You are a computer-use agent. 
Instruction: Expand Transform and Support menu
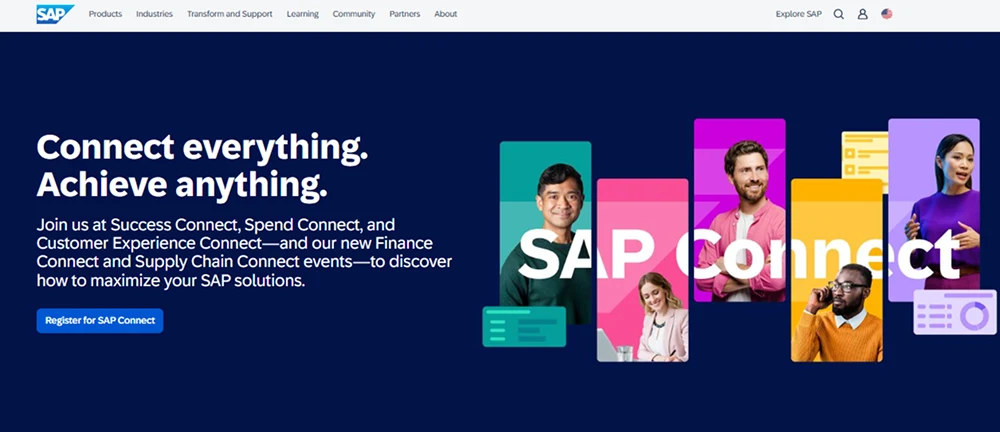pyautogui.click(x=229, y=14)
